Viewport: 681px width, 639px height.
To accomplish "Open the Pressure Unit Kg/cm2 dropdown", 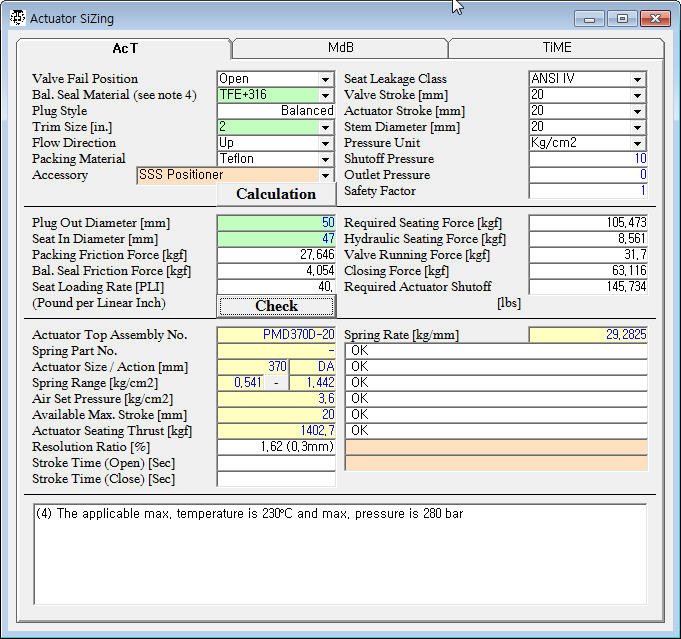I will tap(637, 143).
